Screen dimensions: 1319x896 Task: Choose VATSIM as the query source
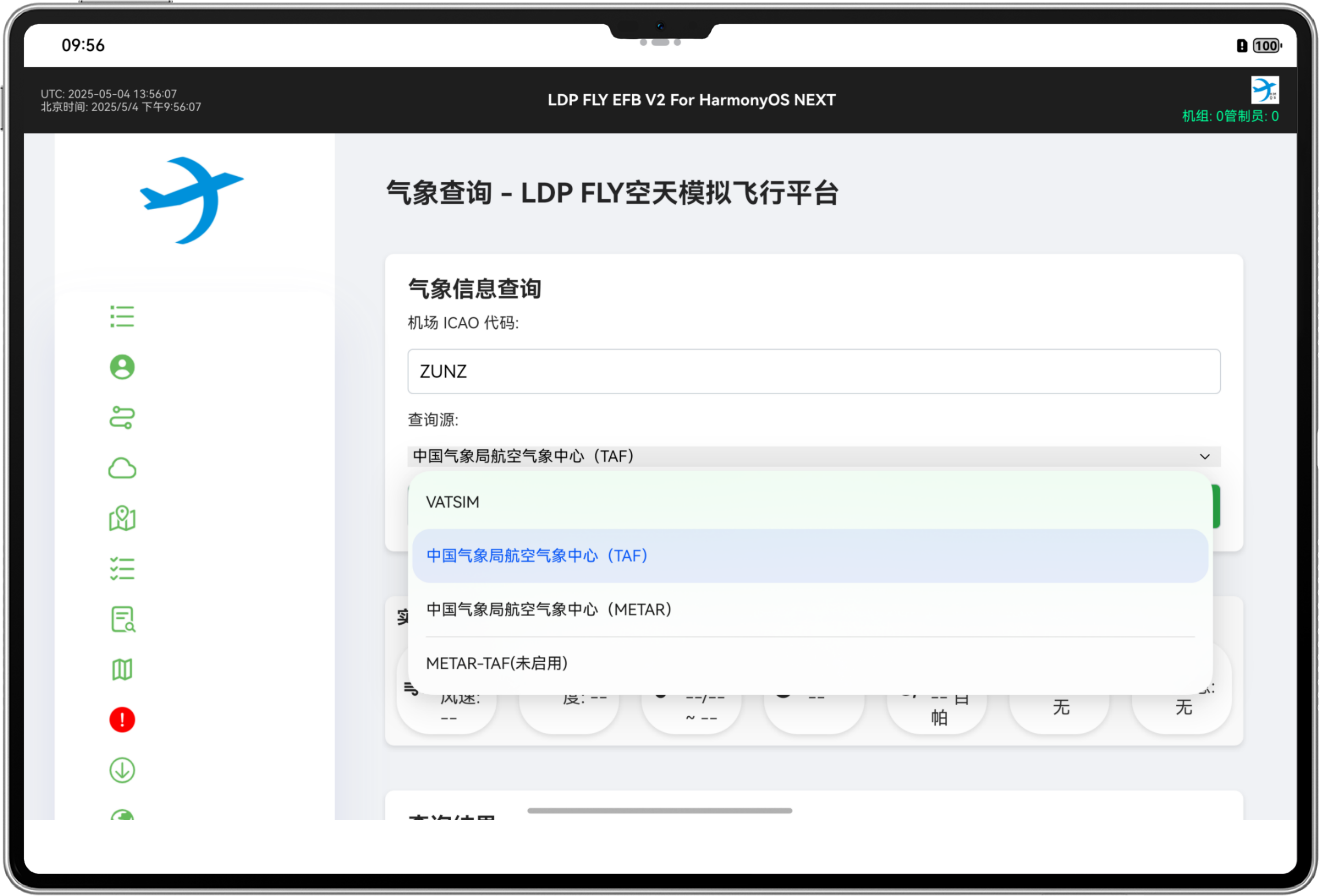click(x=452, y=502)
